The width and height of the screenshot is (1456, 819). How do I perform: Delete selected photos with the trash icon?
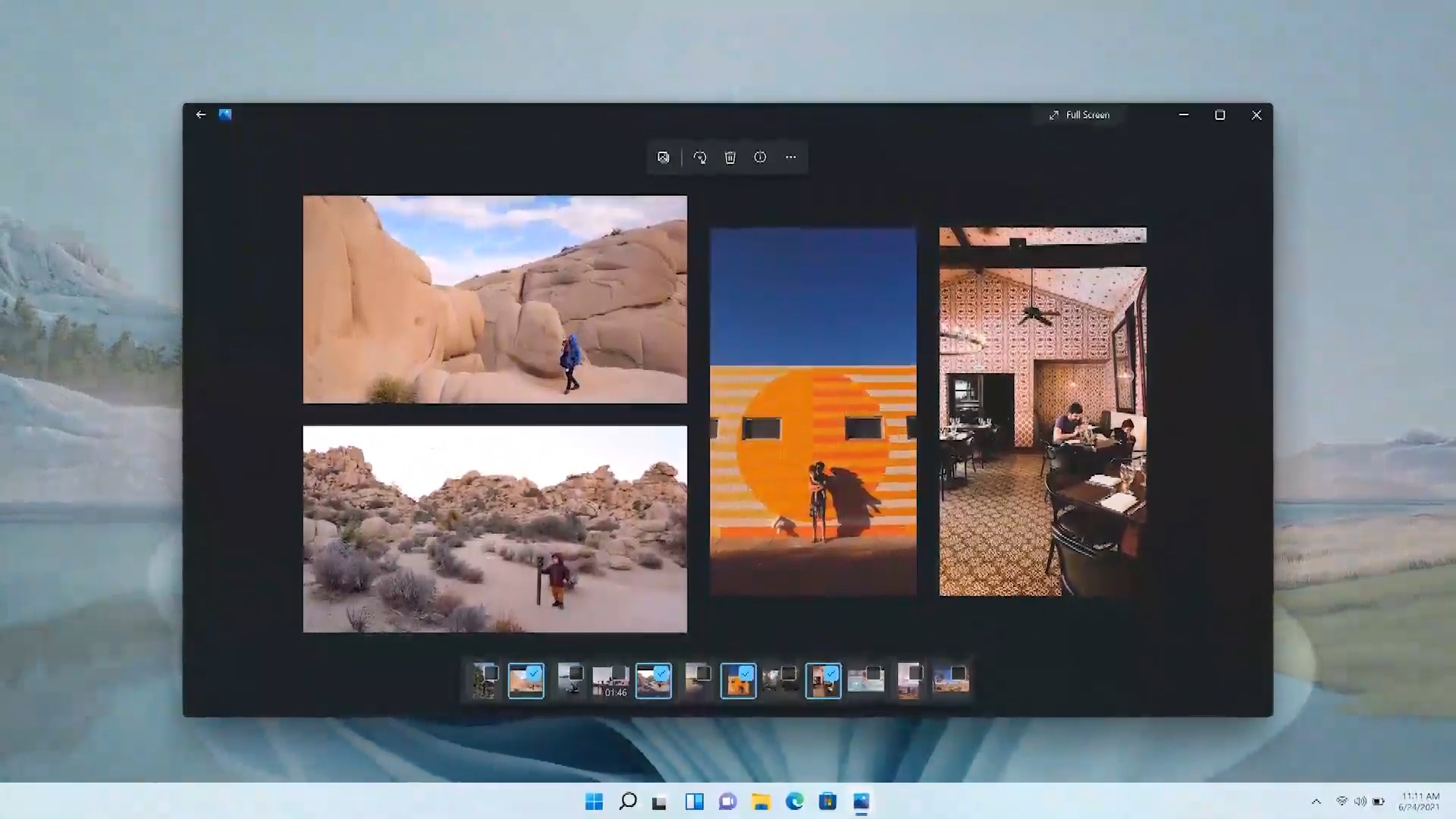pos(730,157)
